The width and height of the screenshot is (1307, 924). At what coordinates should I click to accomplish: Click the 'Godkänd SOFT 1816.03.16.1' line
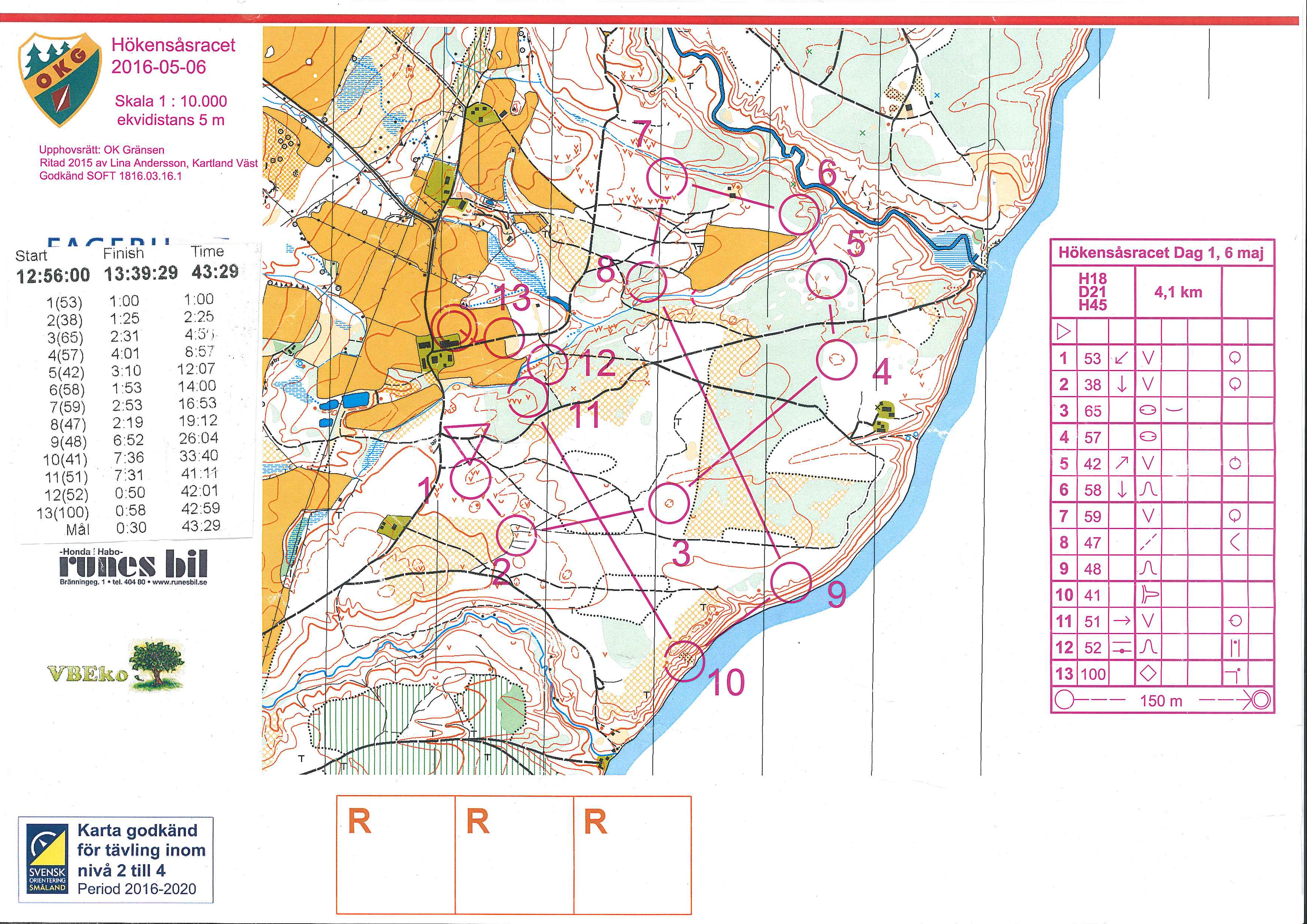pos(110,176)
